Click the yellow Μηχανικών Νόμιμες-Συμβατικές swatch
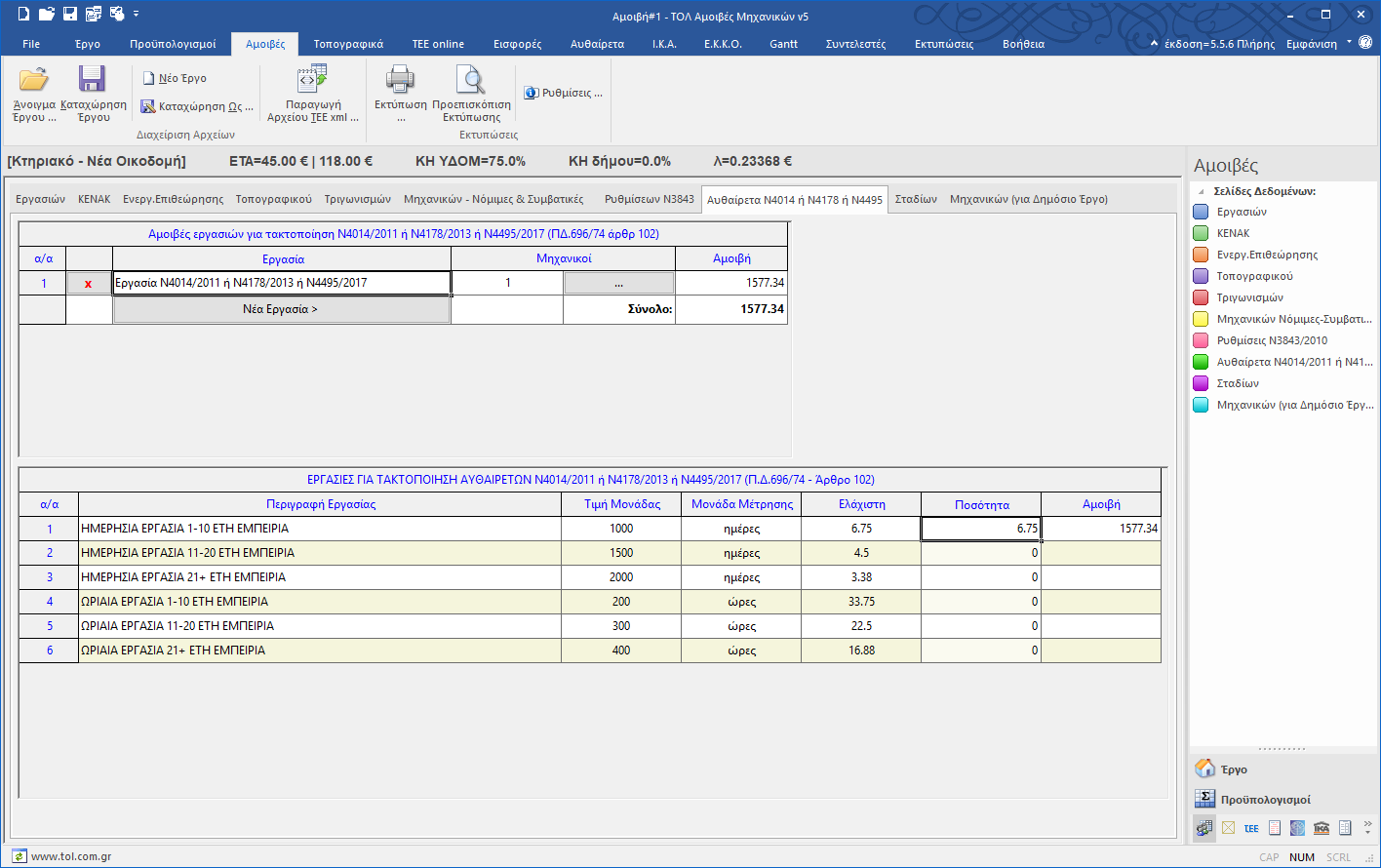The width and height of the screenshot is (1381, 868). [1202, 319]
